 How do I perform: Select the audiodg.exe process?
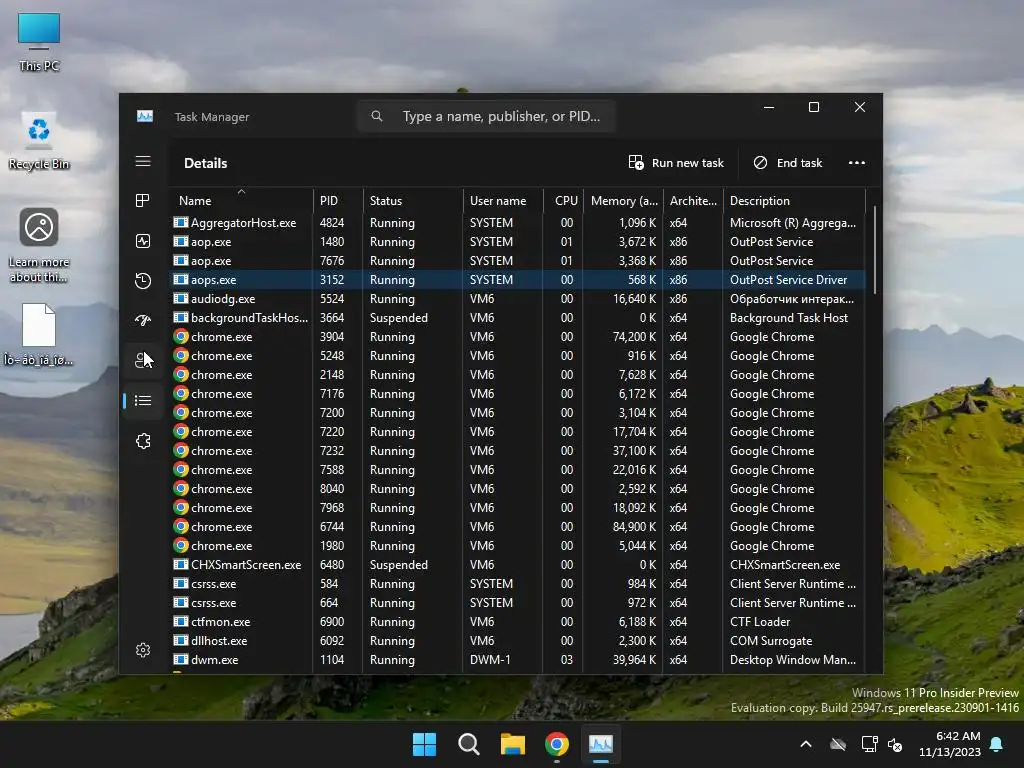(519, 298)
